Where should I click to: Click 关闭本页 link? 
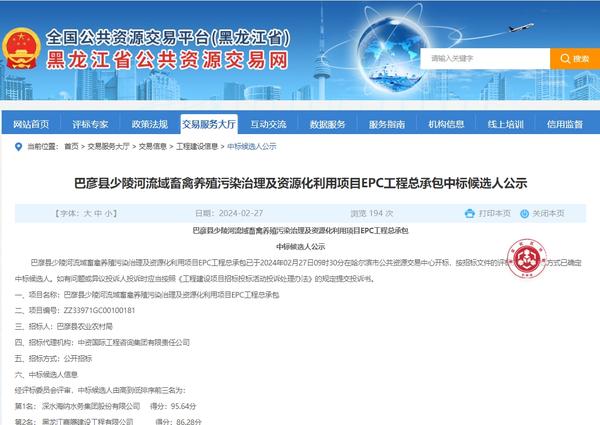(548, 213)
